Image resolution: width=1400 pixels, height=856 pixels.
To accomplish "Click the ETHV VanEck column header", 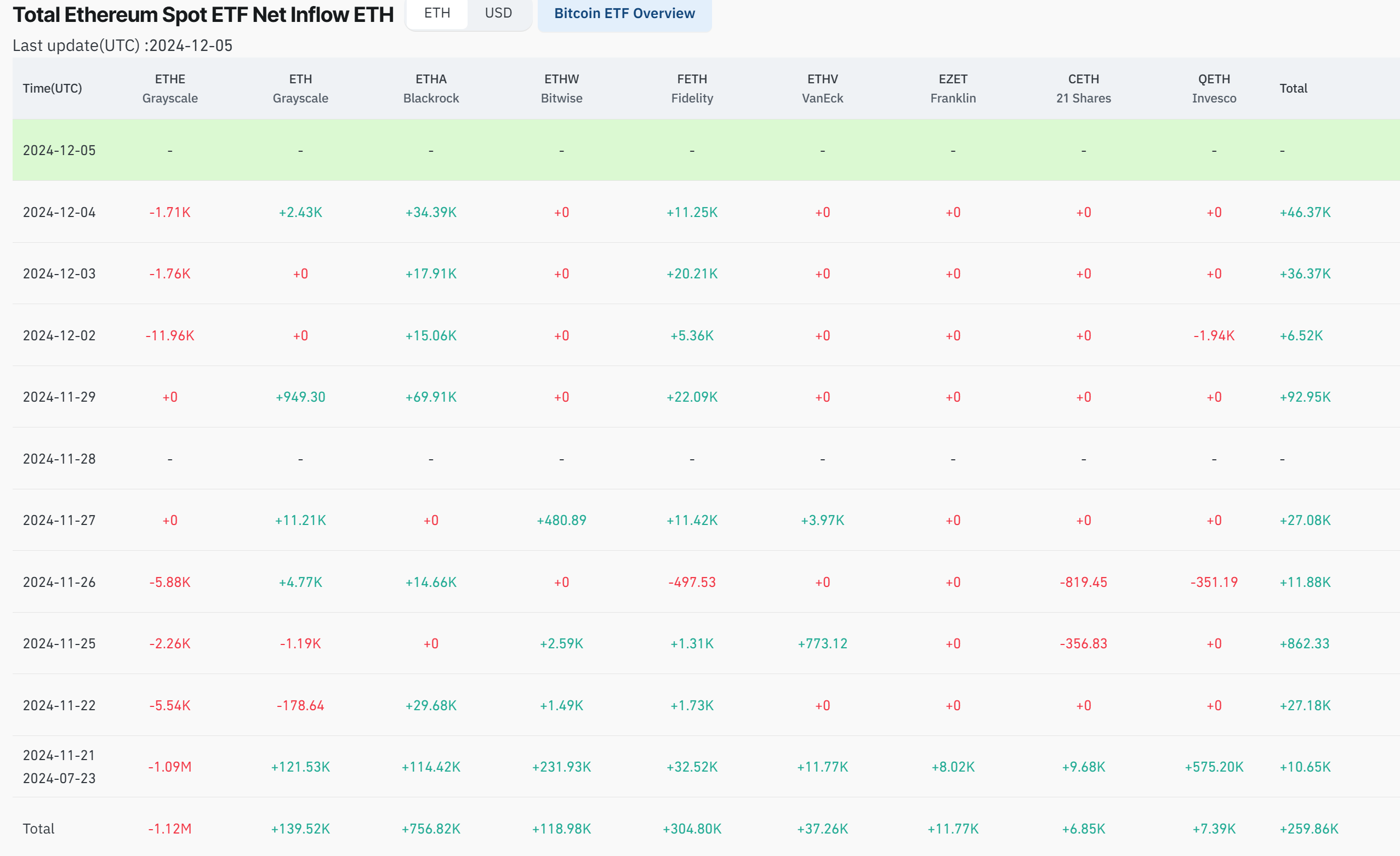I will pos(822,88).
